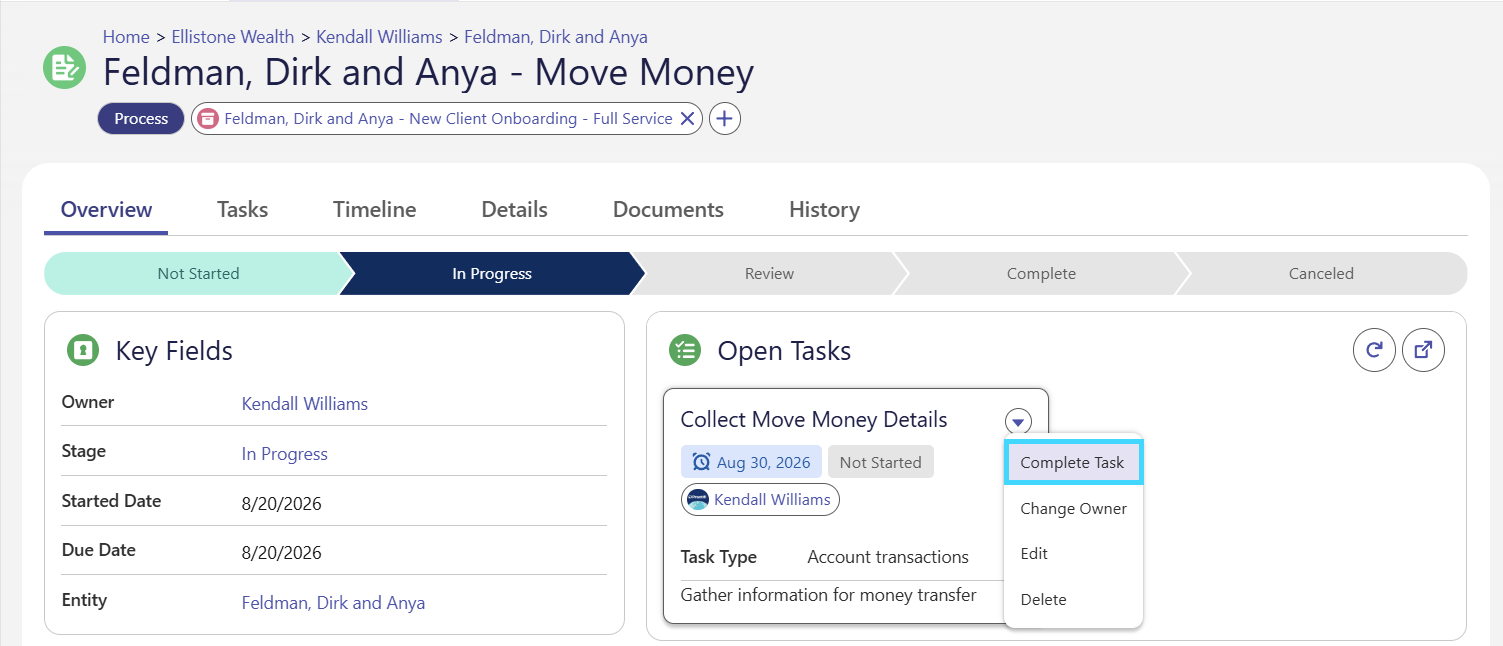Click the Started Date value 8/20/2026

[282, 503]
